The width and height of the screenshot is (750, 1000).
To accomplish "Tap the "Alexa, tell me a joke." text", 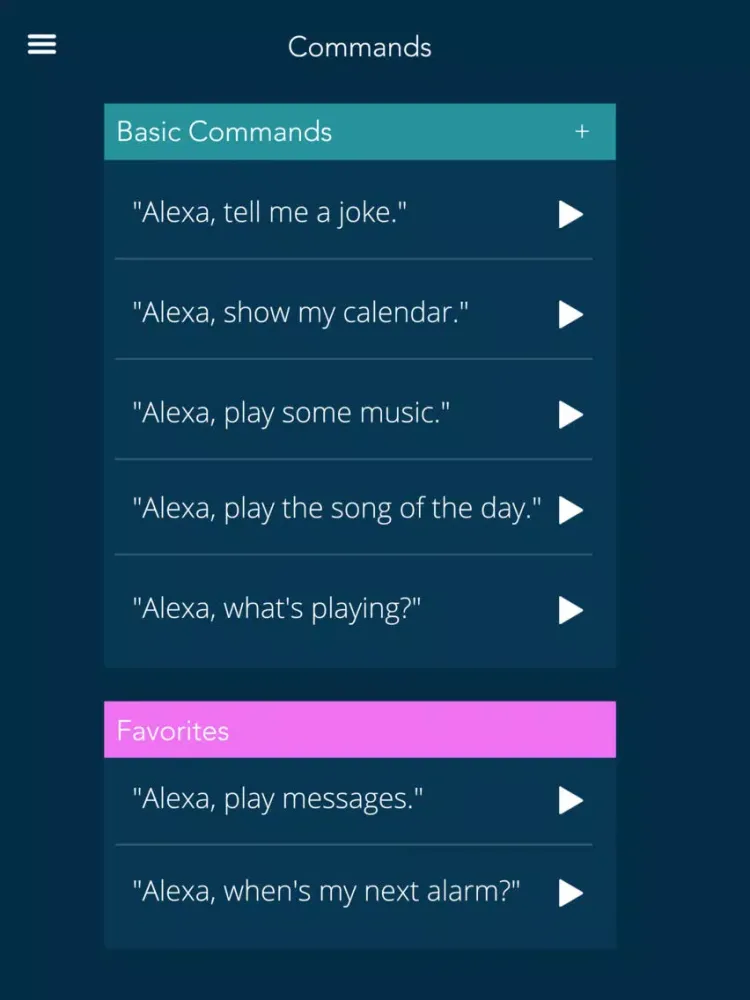I will pos(270,212).
